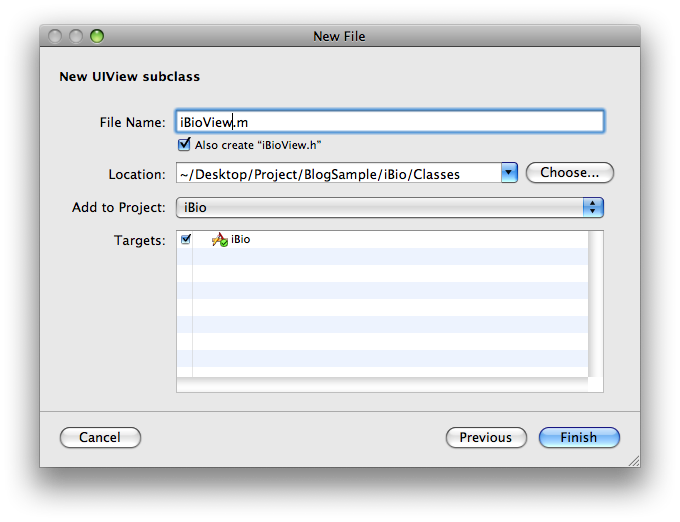This screenshot has height=522, width=680.
Task: Click the window resize grip icon
Action: (634, 461)
